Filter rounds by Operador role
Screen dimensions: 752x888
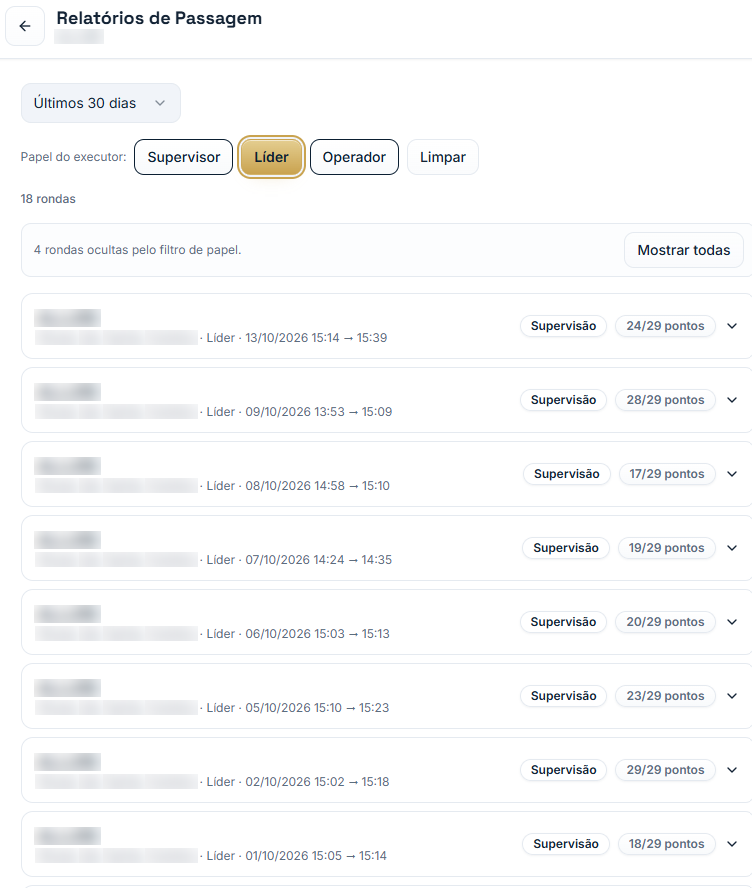click(354, 157)
